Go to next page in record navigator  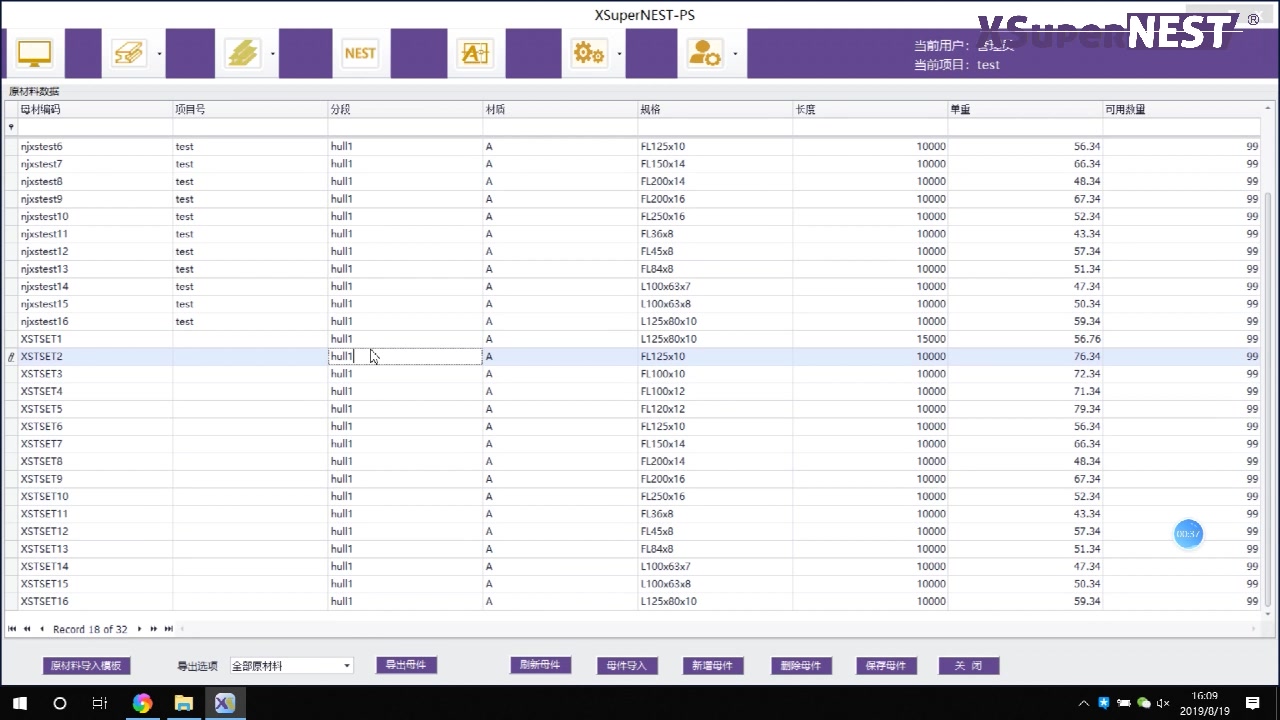[x=154, y=629]
